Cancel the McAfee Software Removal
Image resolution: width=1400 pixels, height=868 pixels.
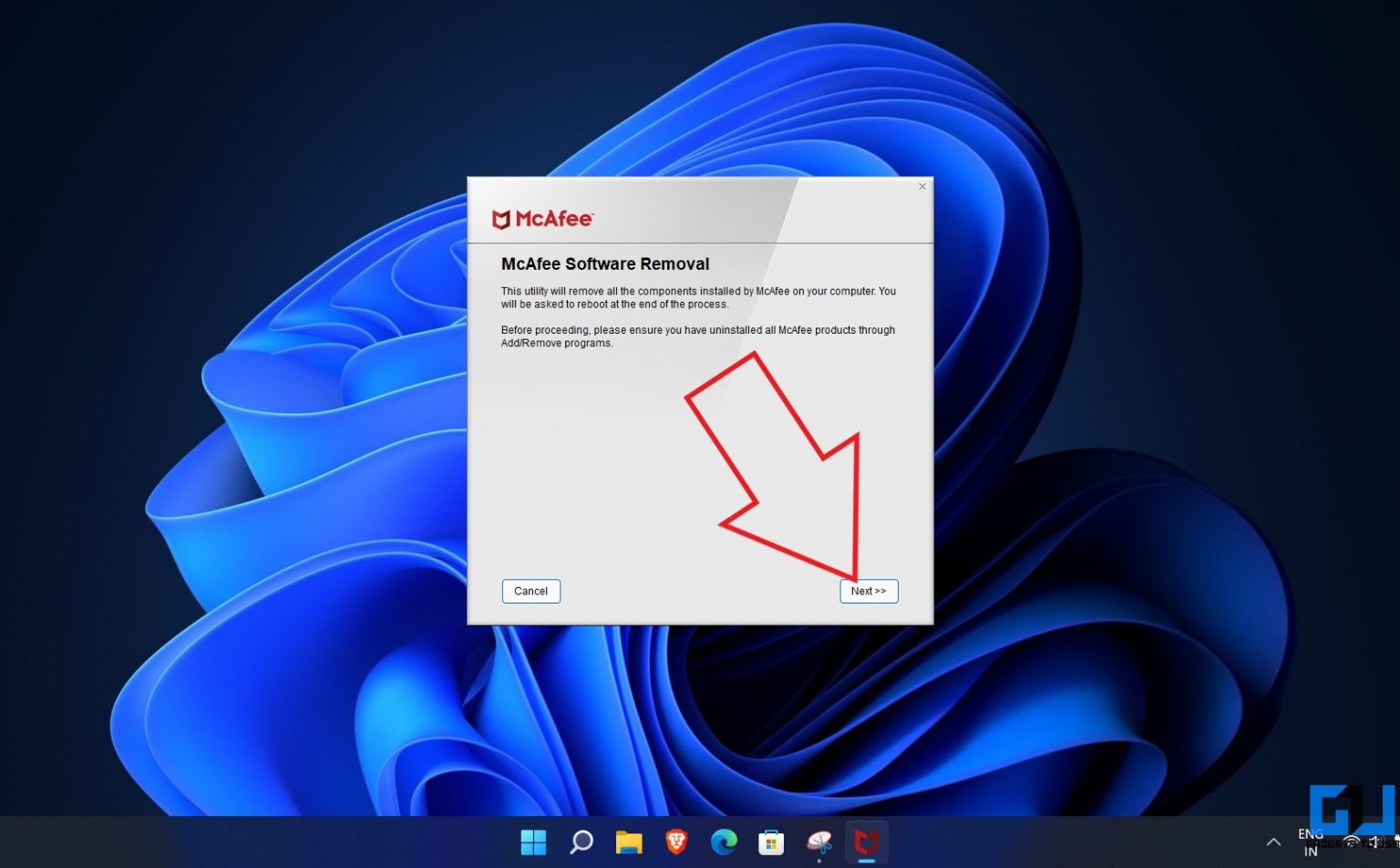(530, 591)
